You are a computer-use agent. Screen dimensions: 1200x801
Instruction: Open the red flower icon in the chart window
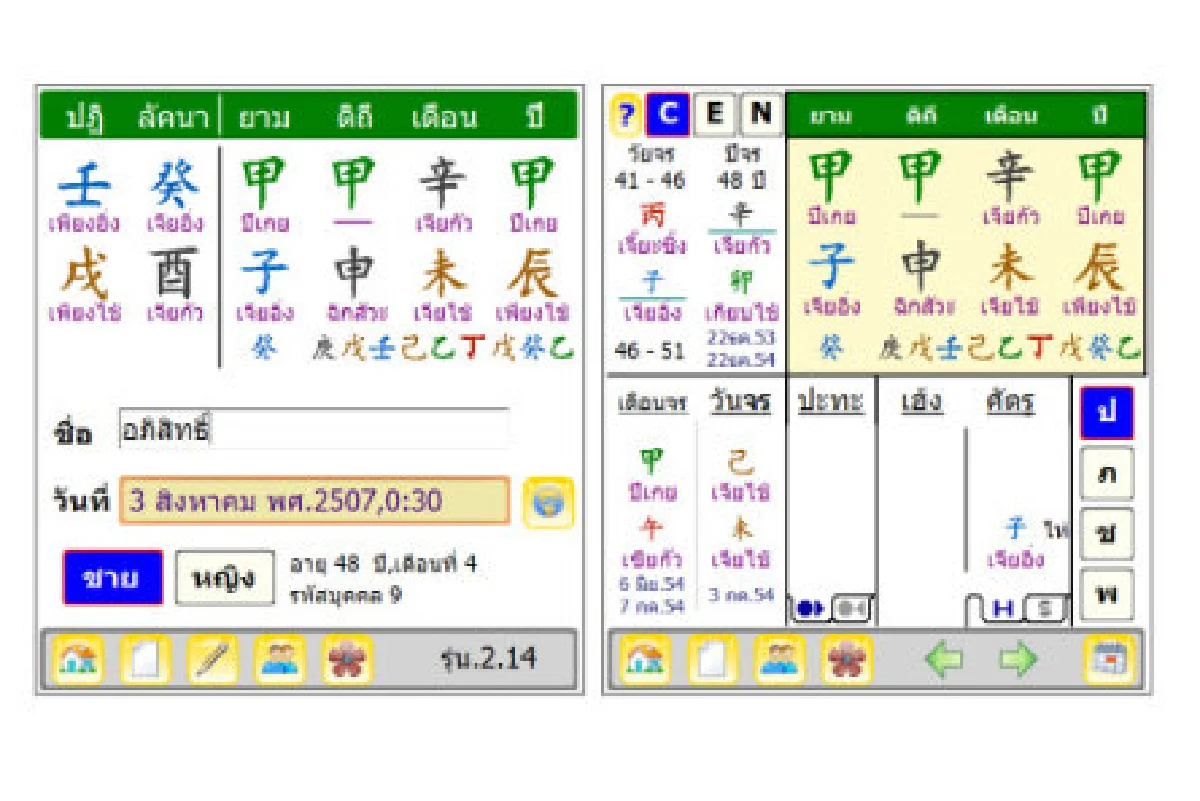847,660
